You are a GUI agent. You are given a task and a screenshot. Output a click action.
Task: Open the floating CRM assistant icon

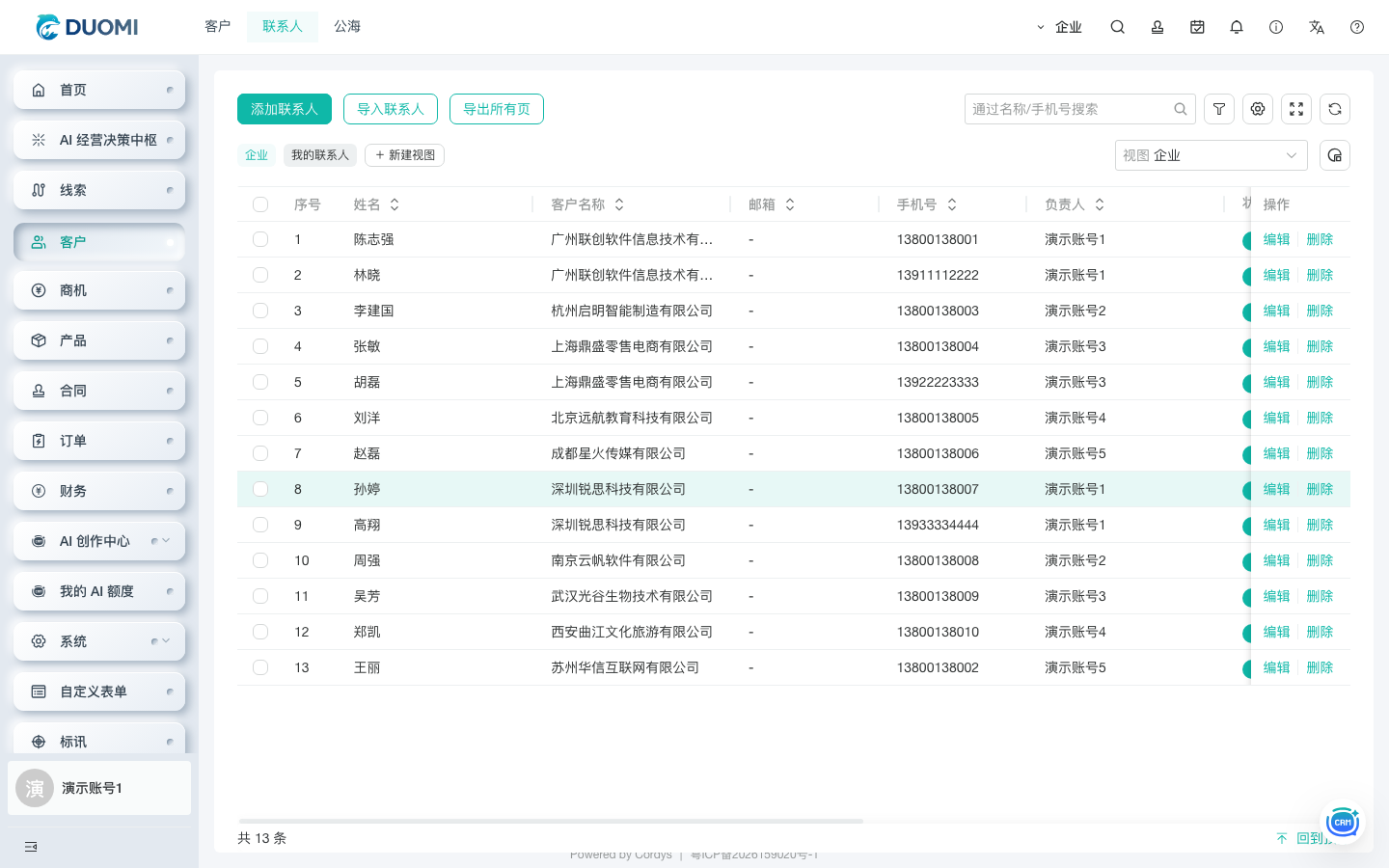click(x=1342, y=822)
